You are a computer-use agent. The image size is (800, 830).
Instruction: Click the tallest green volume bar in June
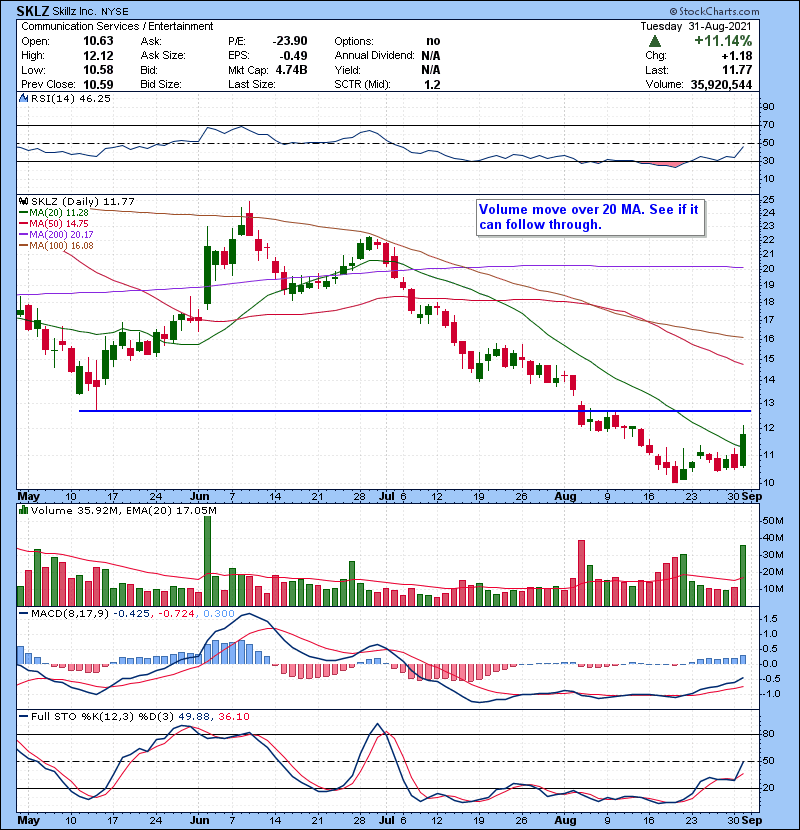(x=208, y=561)
